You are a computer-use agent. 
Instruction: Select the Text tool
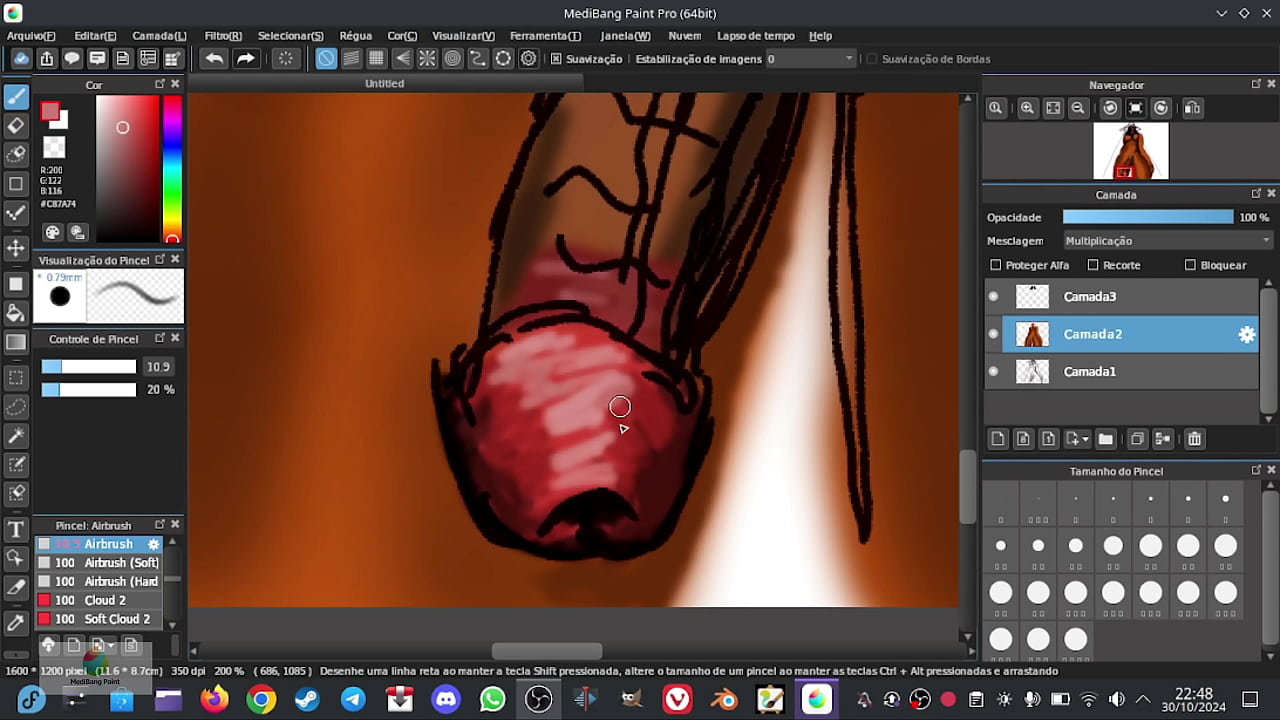tap(16, 529)
